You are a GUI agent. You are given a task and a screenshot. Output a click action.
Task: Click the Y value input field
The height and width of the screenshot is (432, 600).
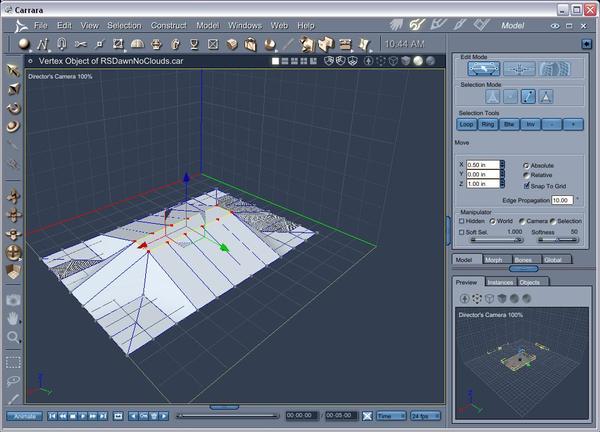pyautogui.click(x=483, y=174)
